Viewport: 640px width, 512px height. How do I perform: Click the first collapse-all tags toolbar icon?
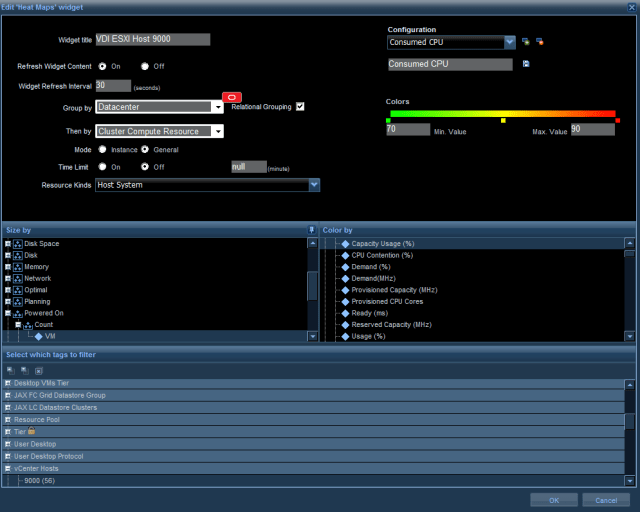(x=9, y=369)
